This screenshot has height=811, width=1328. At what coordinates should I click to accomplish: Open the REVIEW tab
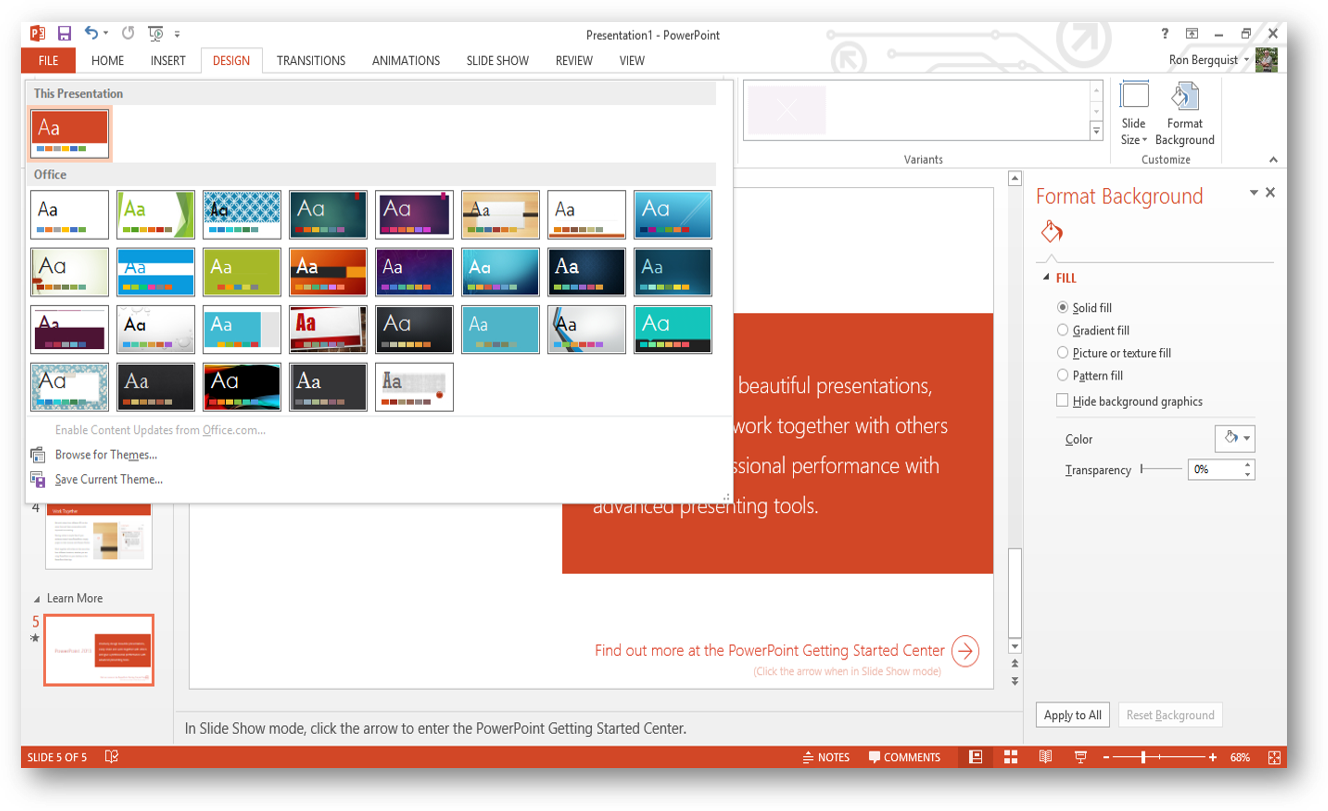(574, 61)
